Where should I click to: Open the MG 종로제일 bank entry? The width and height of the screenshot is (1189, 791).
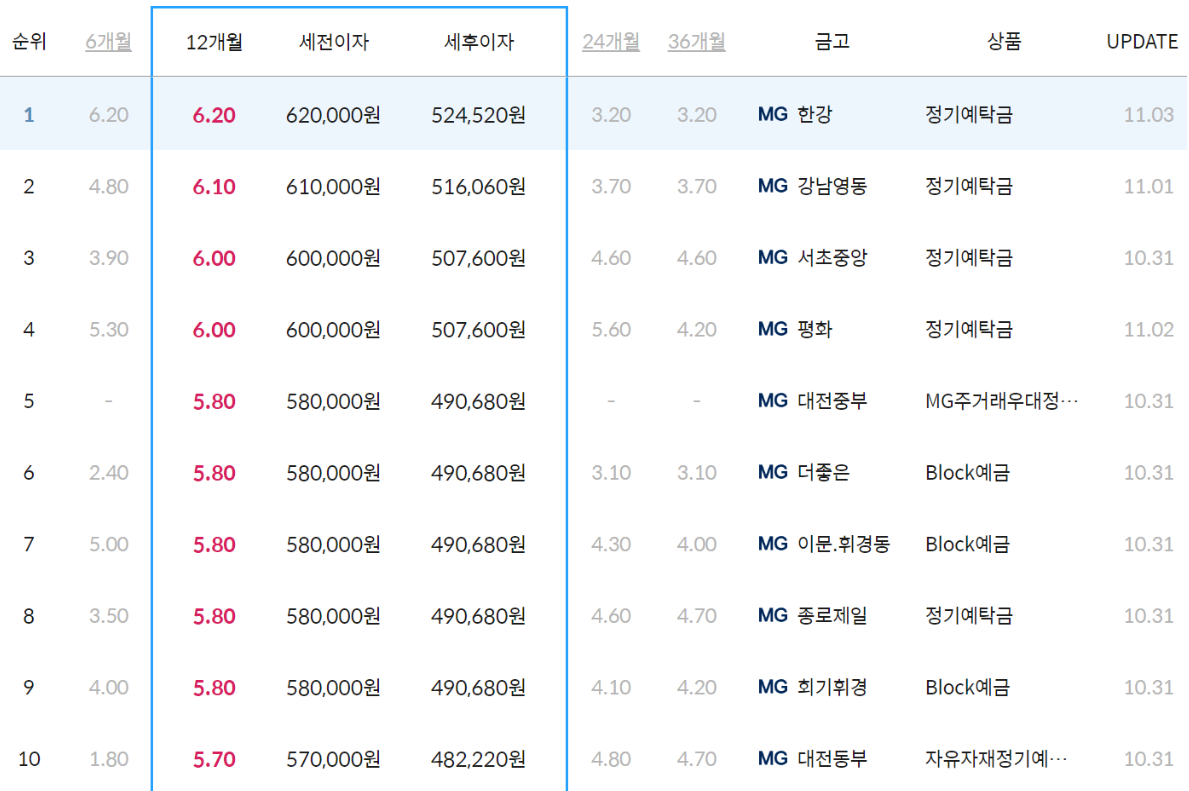click(812, 616)
